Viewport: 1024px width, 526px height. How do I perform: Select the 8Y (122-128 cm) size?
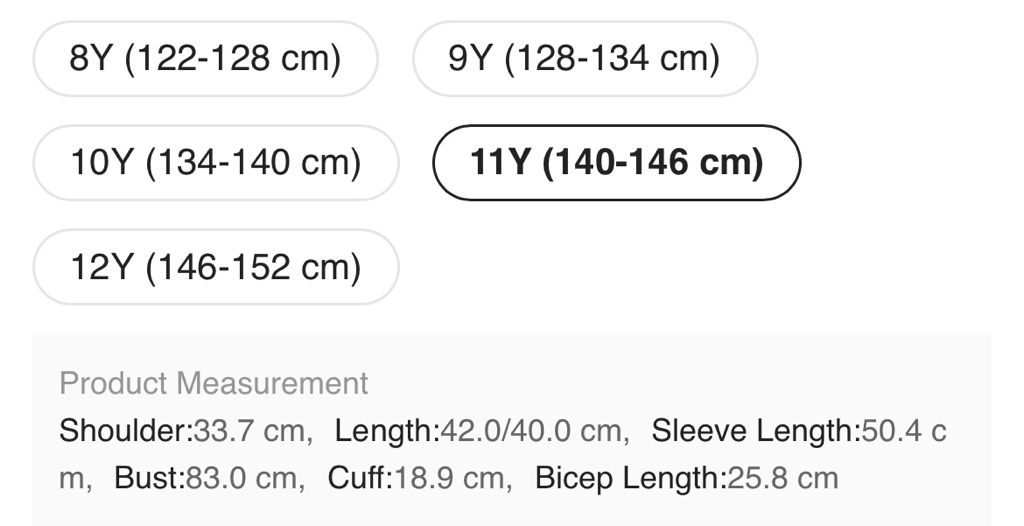(x=205, y=59)
